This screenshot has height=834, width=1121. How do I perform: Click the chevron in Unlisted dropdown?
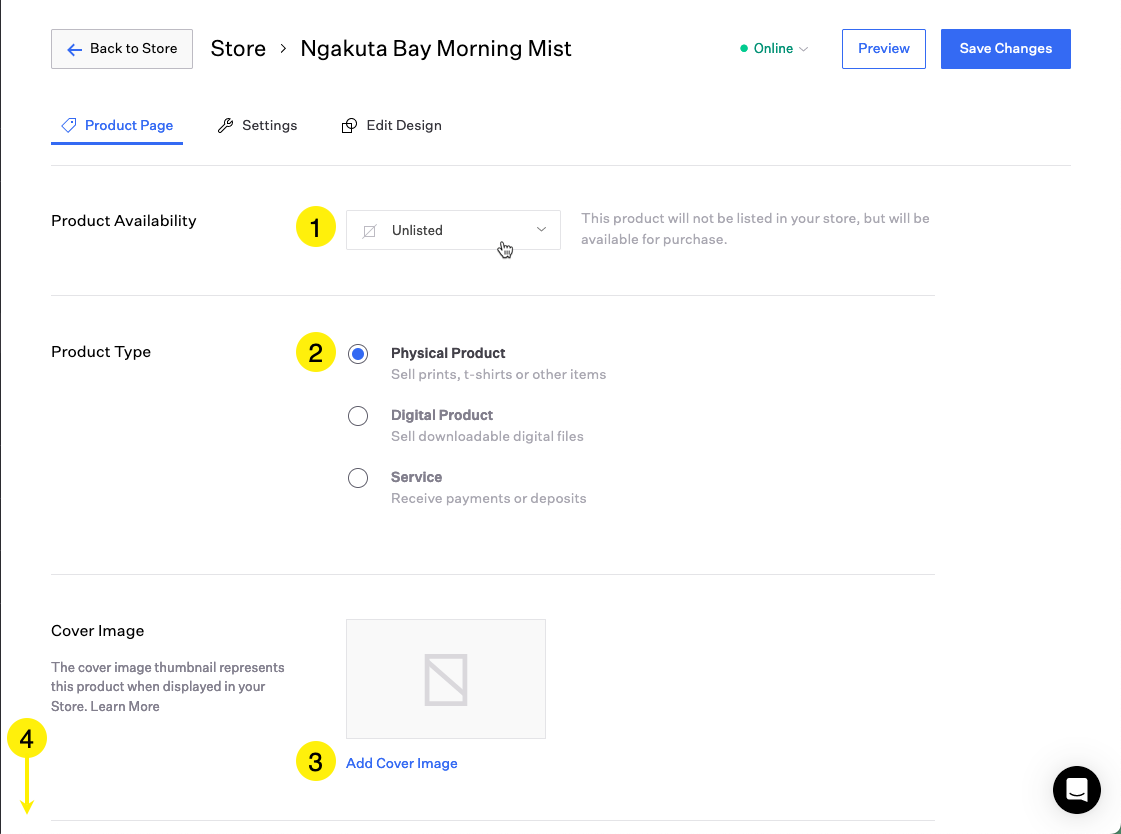pyautogui.click(x=541, y=230)
